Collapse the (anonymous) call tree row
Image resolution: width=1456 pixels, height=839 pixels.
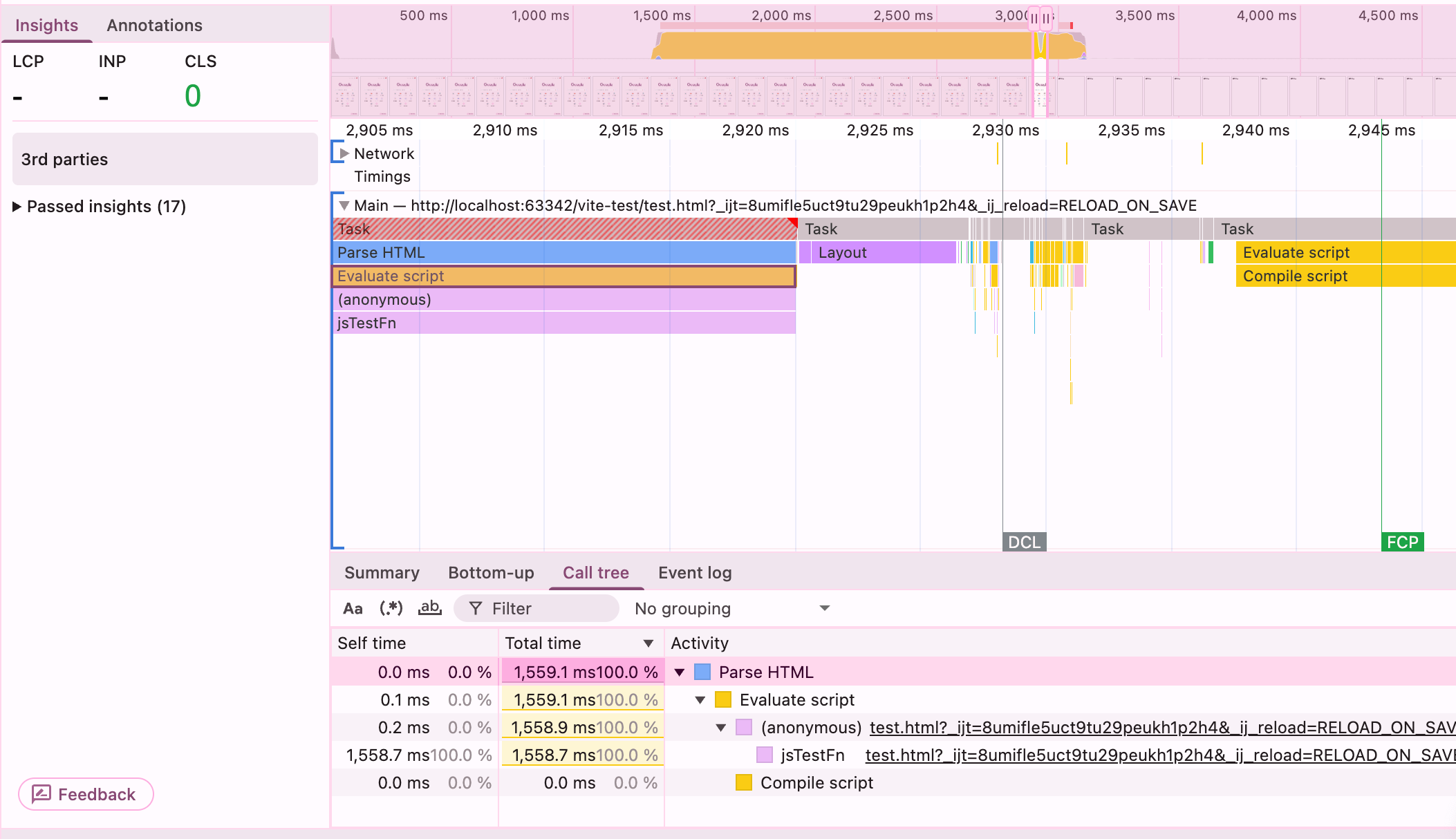coord(721,728)
